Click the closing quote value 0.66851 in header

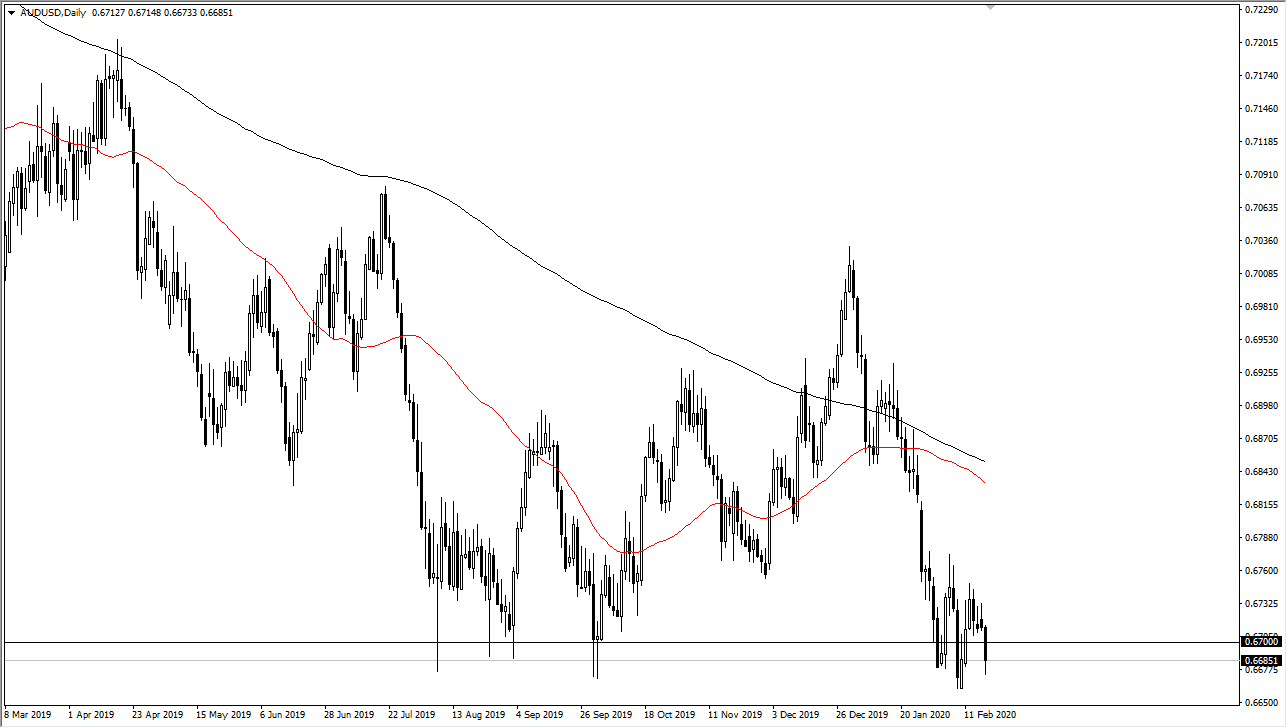[x=217, y=12]
